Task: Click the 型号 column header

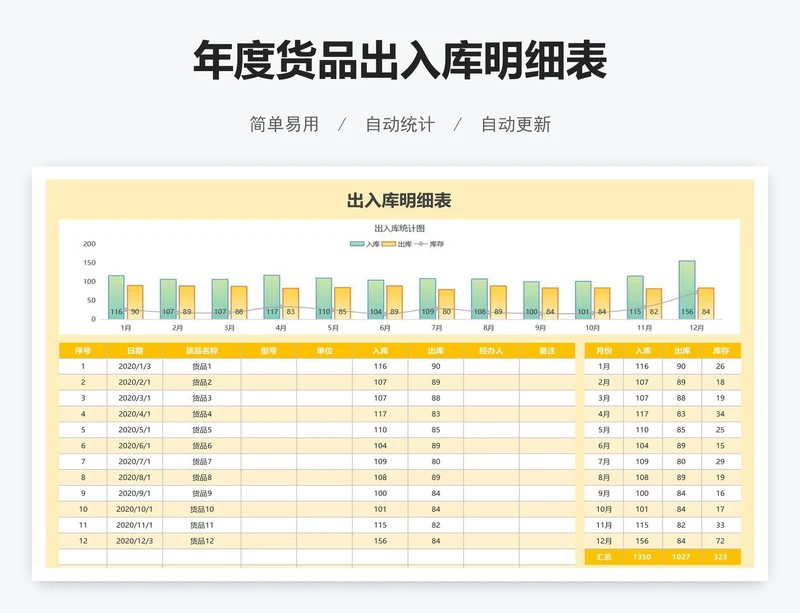Action: [x=268, y=351]
